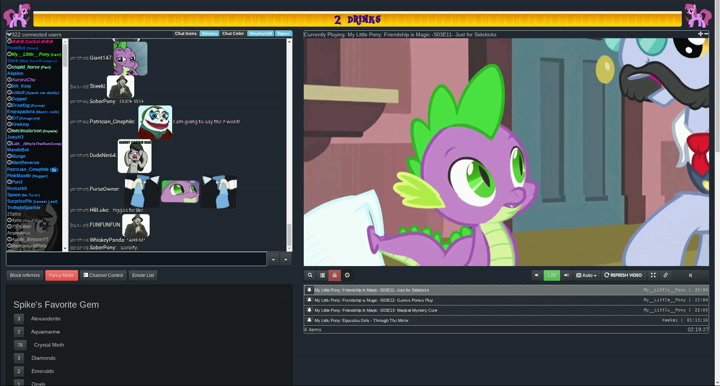Toggle the Chat Icons option

click(x=186, y=34)
